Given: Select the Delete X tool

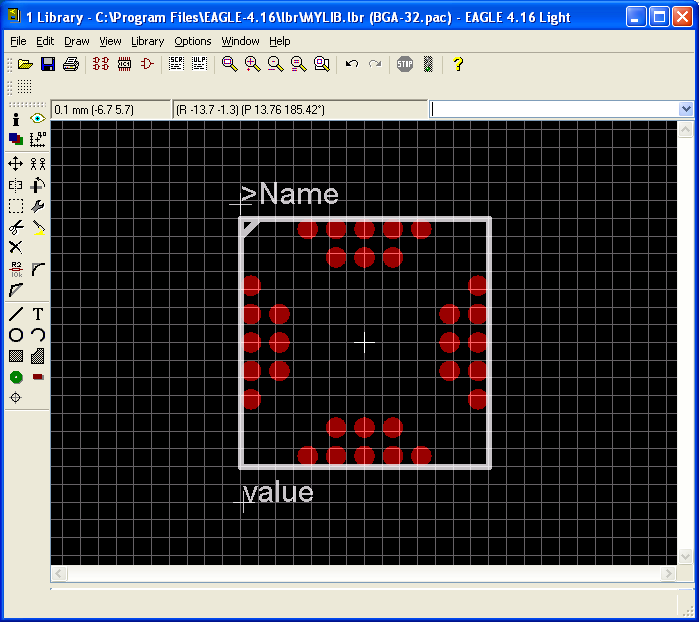Looking at the screenshot, I should 16,247.
